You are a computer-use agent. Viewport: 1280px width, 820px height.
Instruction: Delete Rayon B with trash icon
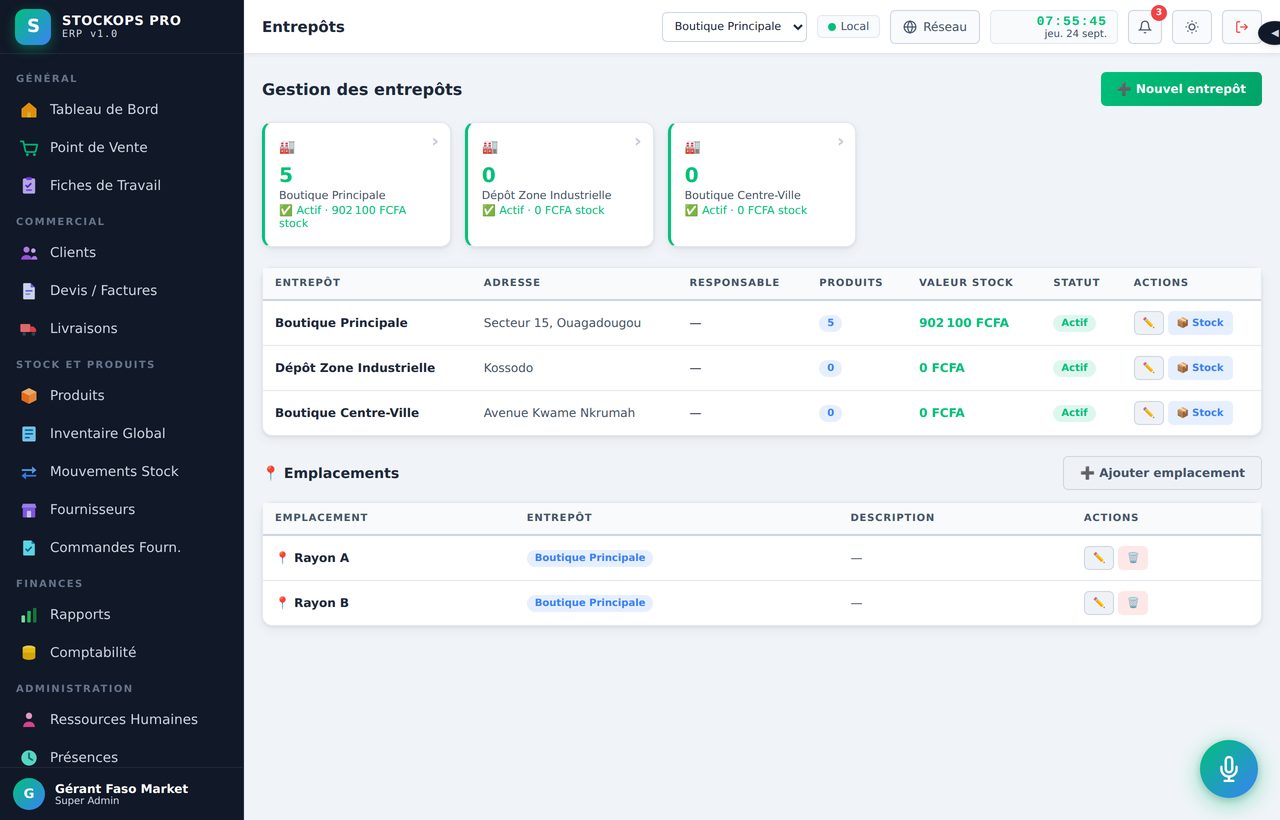[x=1133, y=603]
